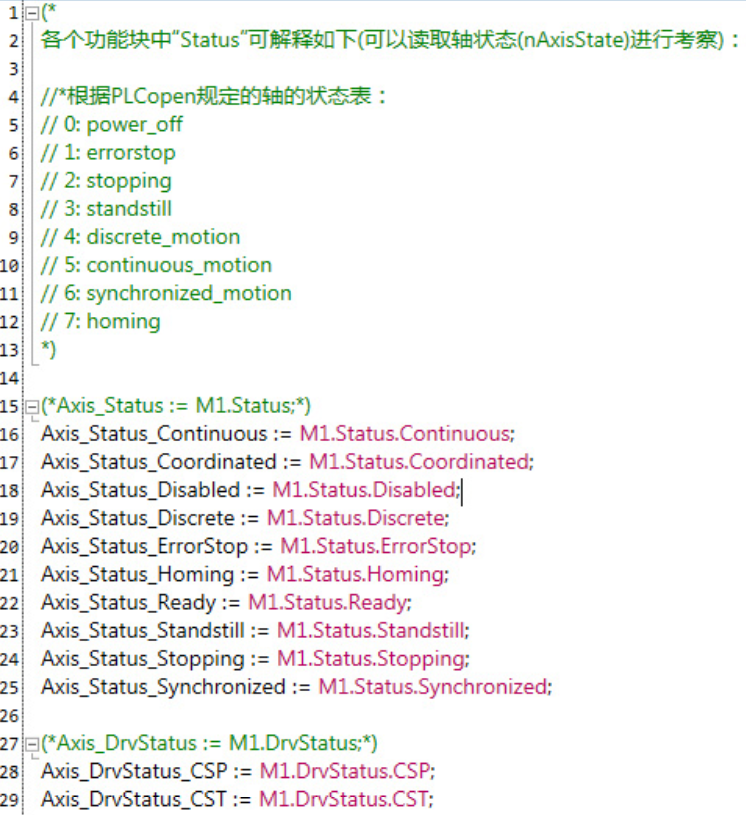Click variable 'Axis_Status_Standstill'
Image resolution: width=746 pixels, height=815 pixels.
(x=142, y=630)
